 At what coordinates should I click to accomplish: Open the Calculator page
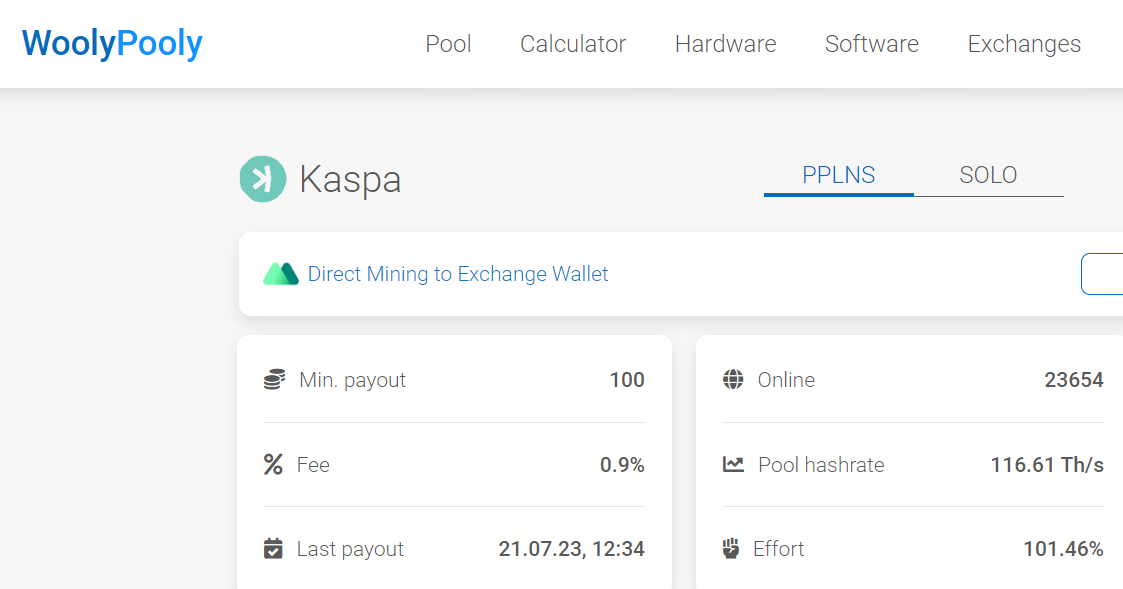pos(573,44)
